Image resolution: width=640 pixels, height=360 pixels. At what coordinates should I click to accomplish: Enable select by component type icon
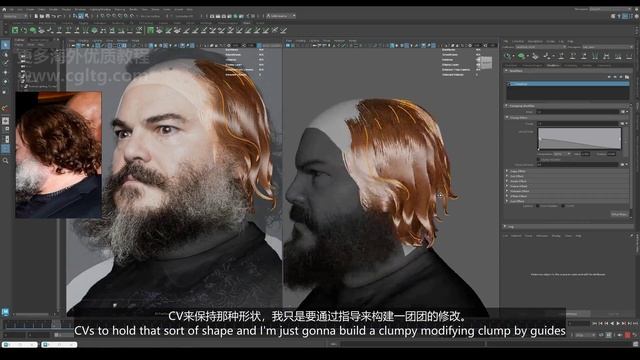click(x=87, y=16)
